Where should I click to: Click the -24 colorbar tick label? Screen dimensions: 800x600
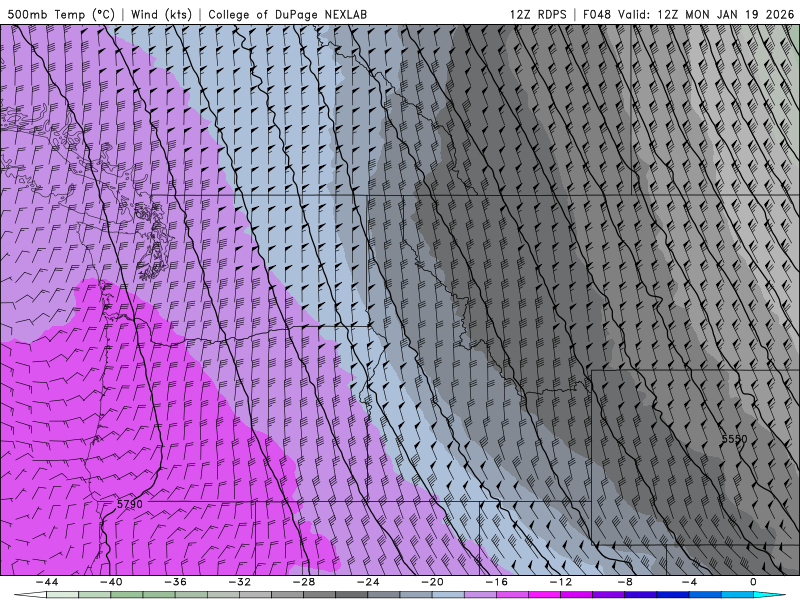[x=368, y=582]
